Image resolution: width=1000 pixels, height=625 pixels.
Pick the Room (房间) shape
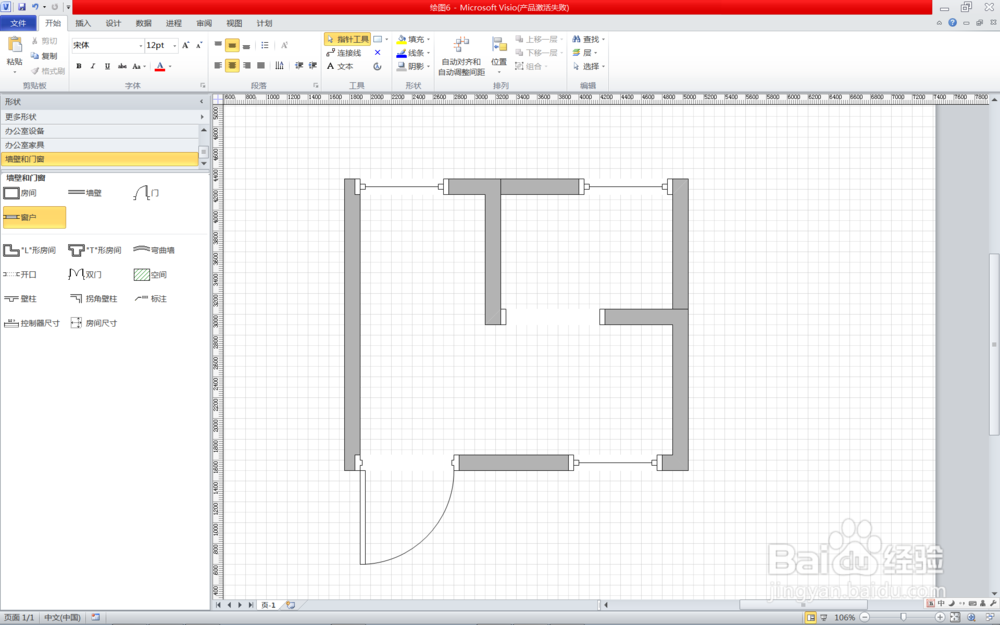click(20, 193)
